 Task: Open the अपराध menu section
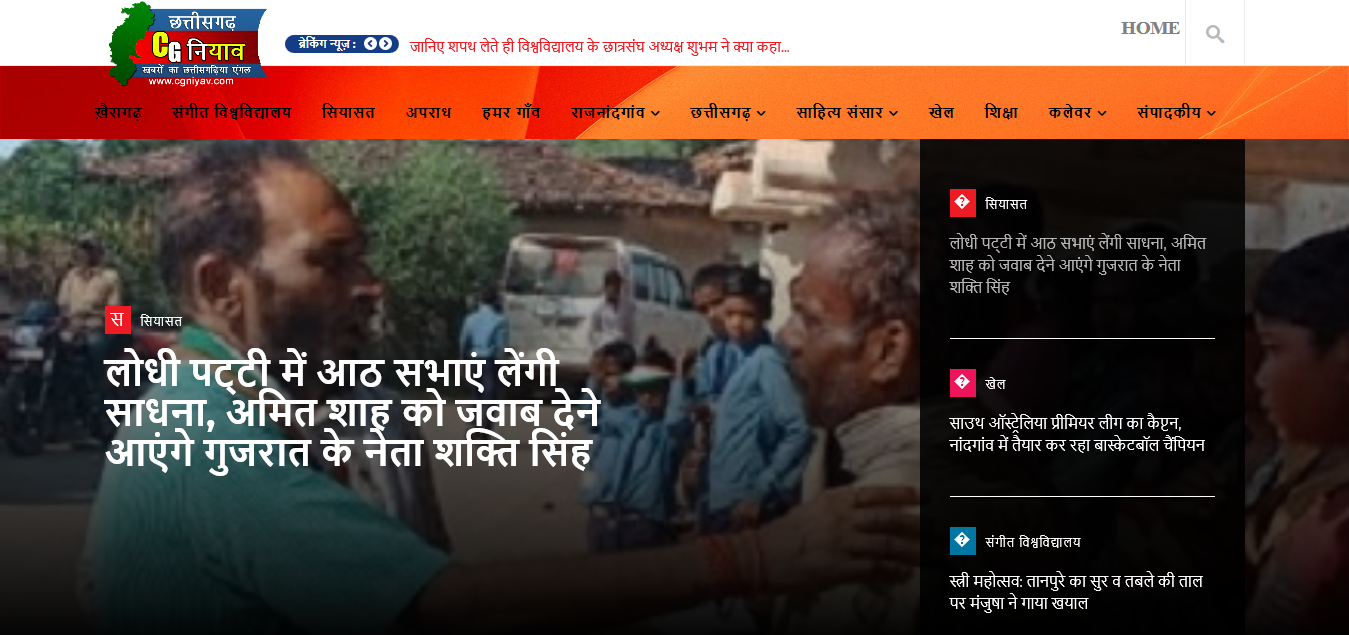point(428,112)
